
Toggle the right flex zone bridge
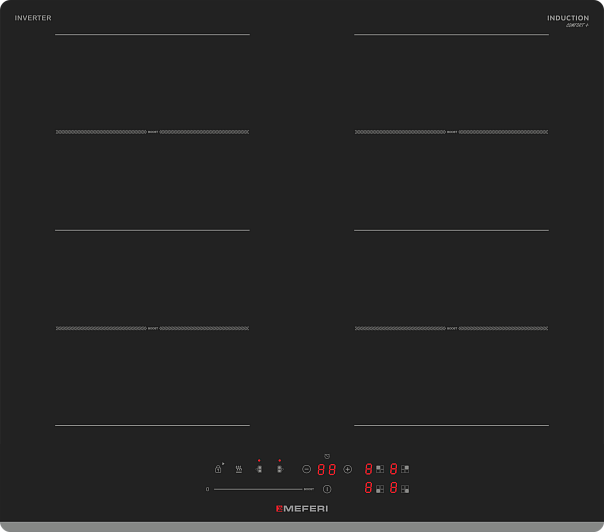click(280, 469)
